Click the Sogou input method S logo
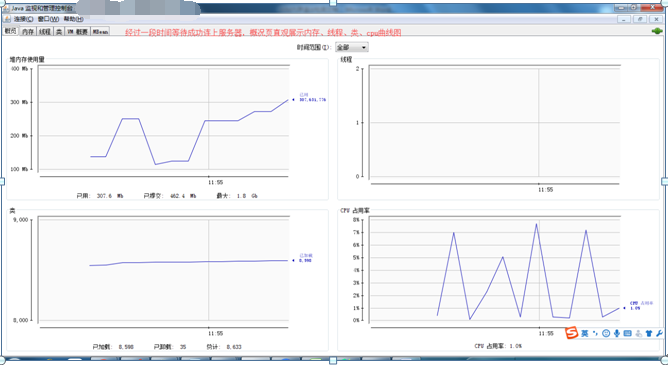The width and height of the screenshot is (668, 365). point(572,333)
